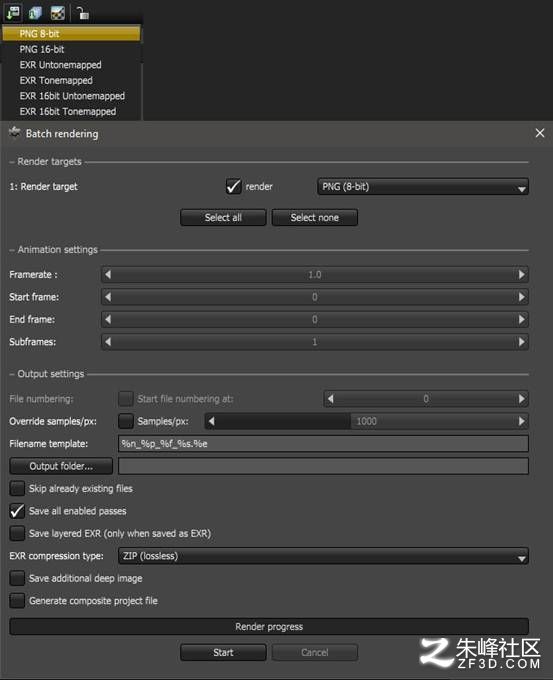553x680 pixels.
Task: Decrease Subframes using the left arrow
Action: (x=108, y=342)
